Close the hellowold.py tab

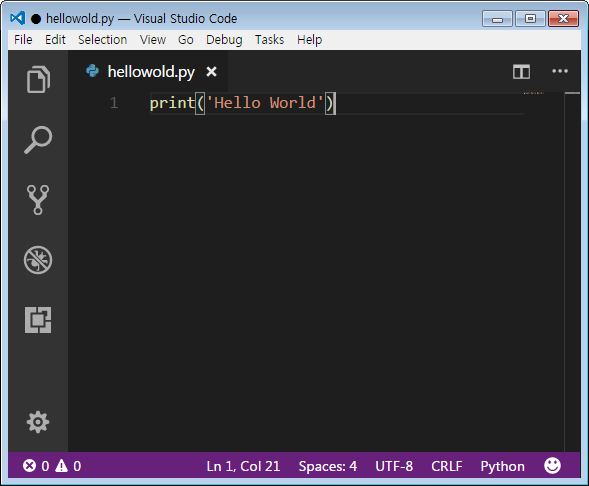[211, 71]
